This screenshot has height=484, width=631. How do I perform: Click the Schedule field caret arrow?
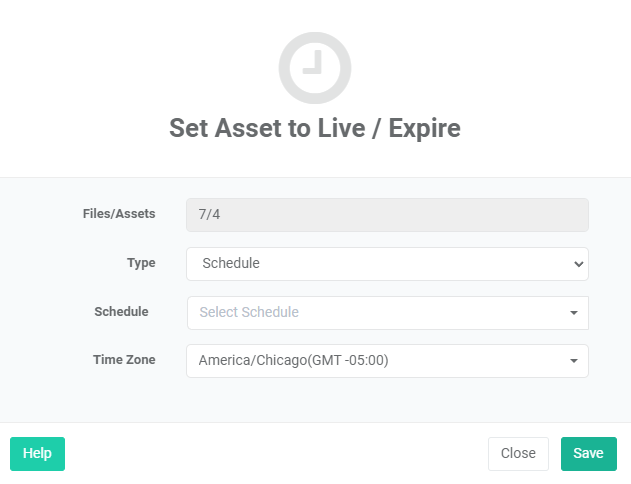(x=574, y=313)
